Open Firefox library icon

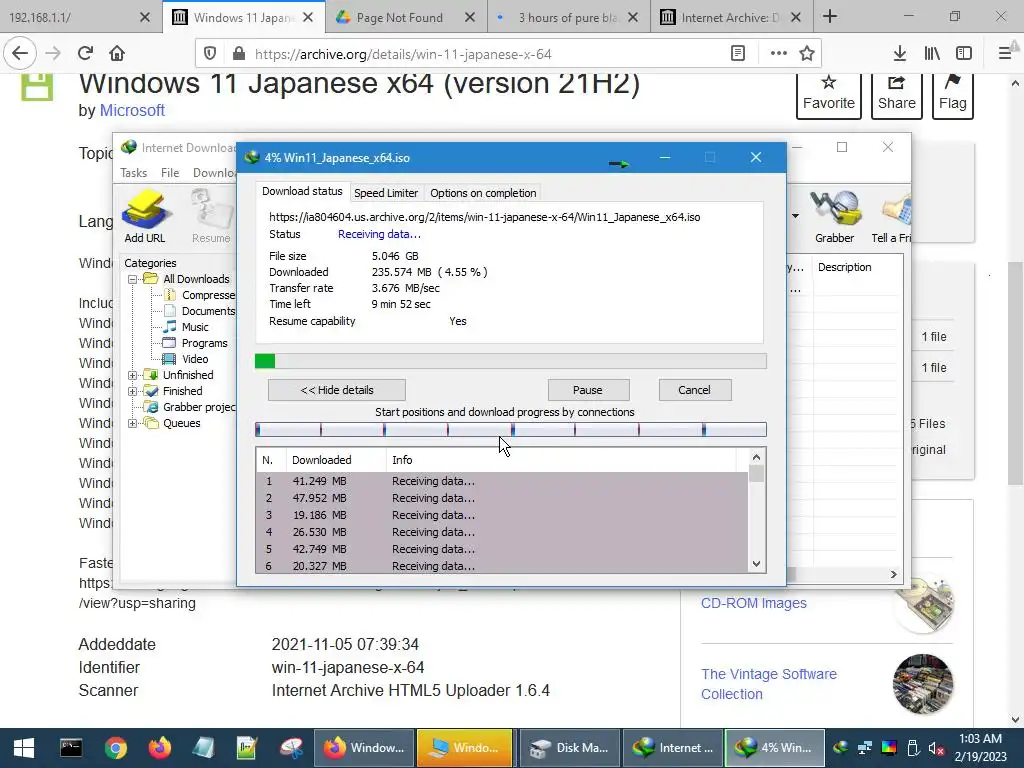click(x=932, y=54)
